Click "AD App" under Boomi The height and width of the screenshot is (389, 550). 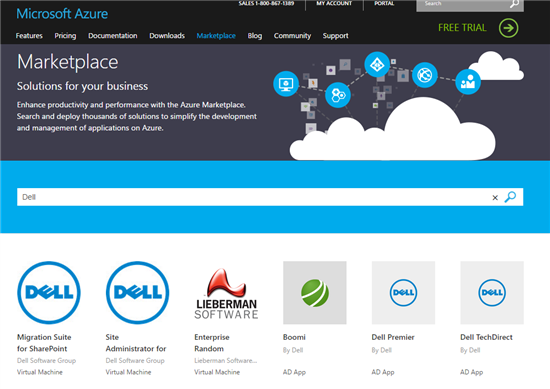294,372
